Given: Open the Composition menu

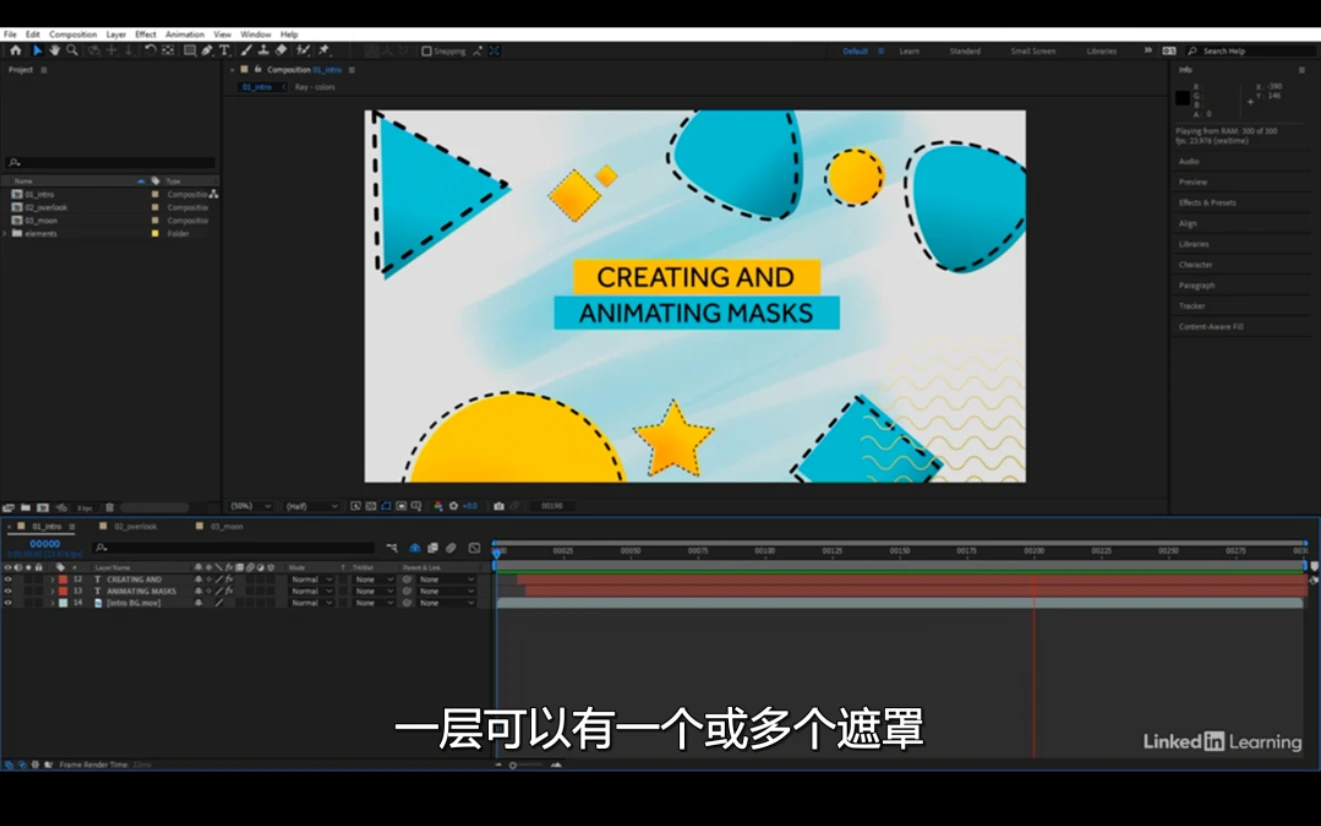Looking at the screenshot, I should 73,34.
